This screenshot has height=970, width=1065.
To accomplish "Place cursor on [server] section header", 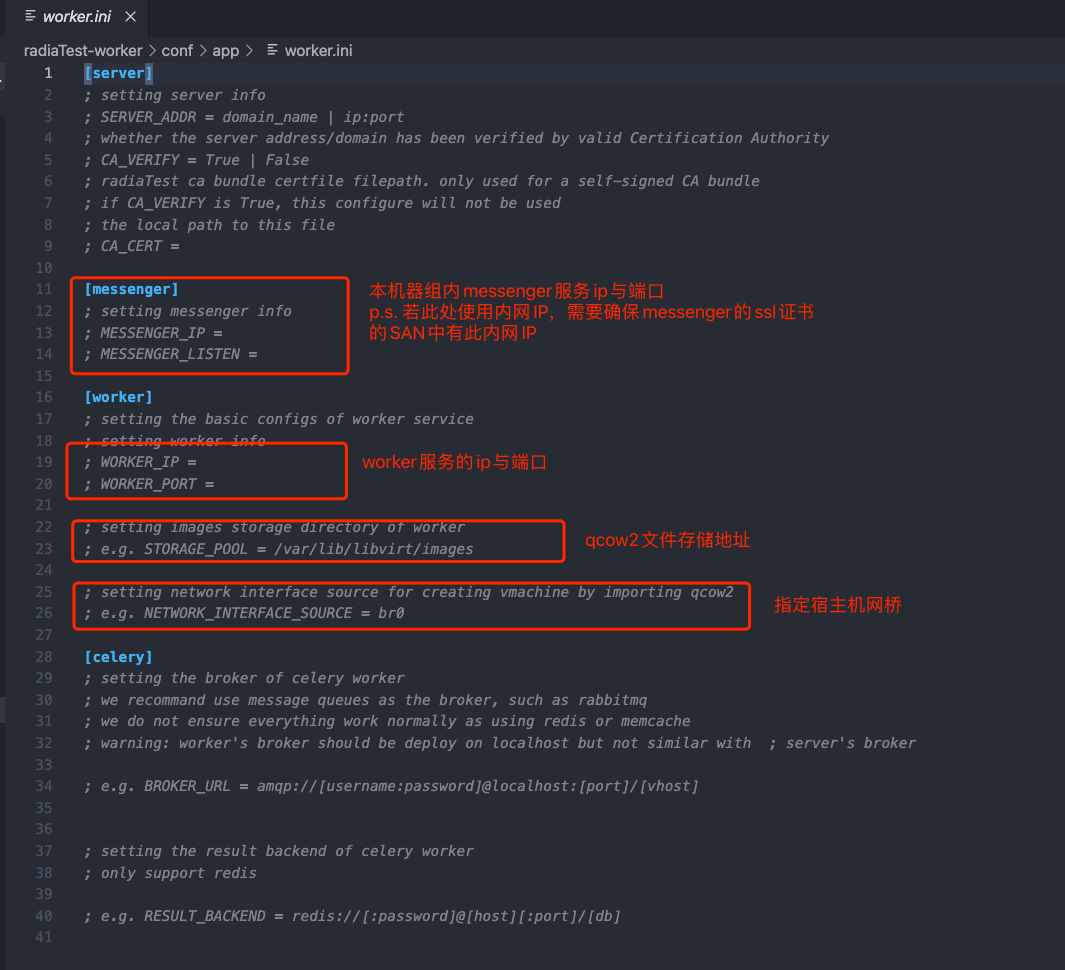I will (x=118, y=73).
